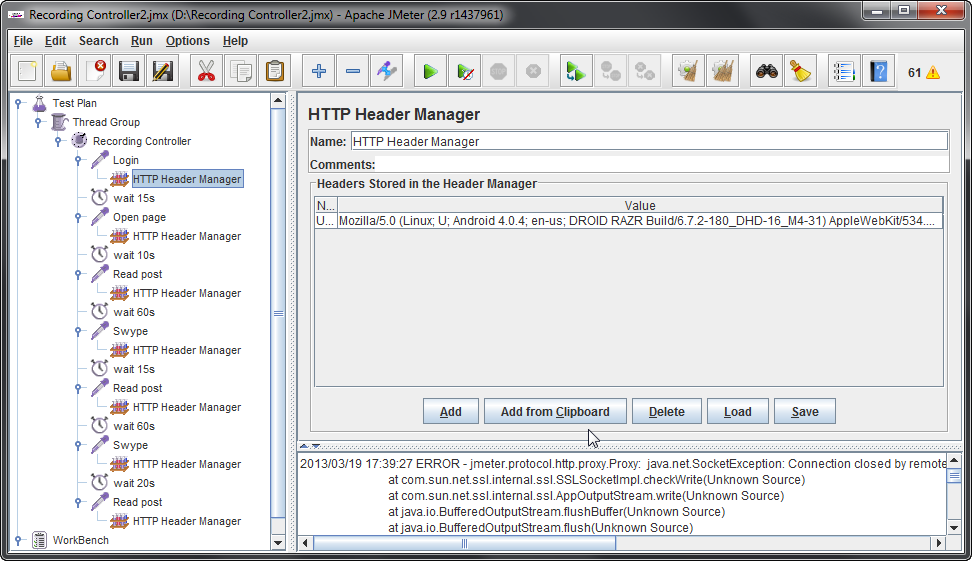
Task: Click the log horizontal scrollbar thumb
Action: (x=464, y=543)
